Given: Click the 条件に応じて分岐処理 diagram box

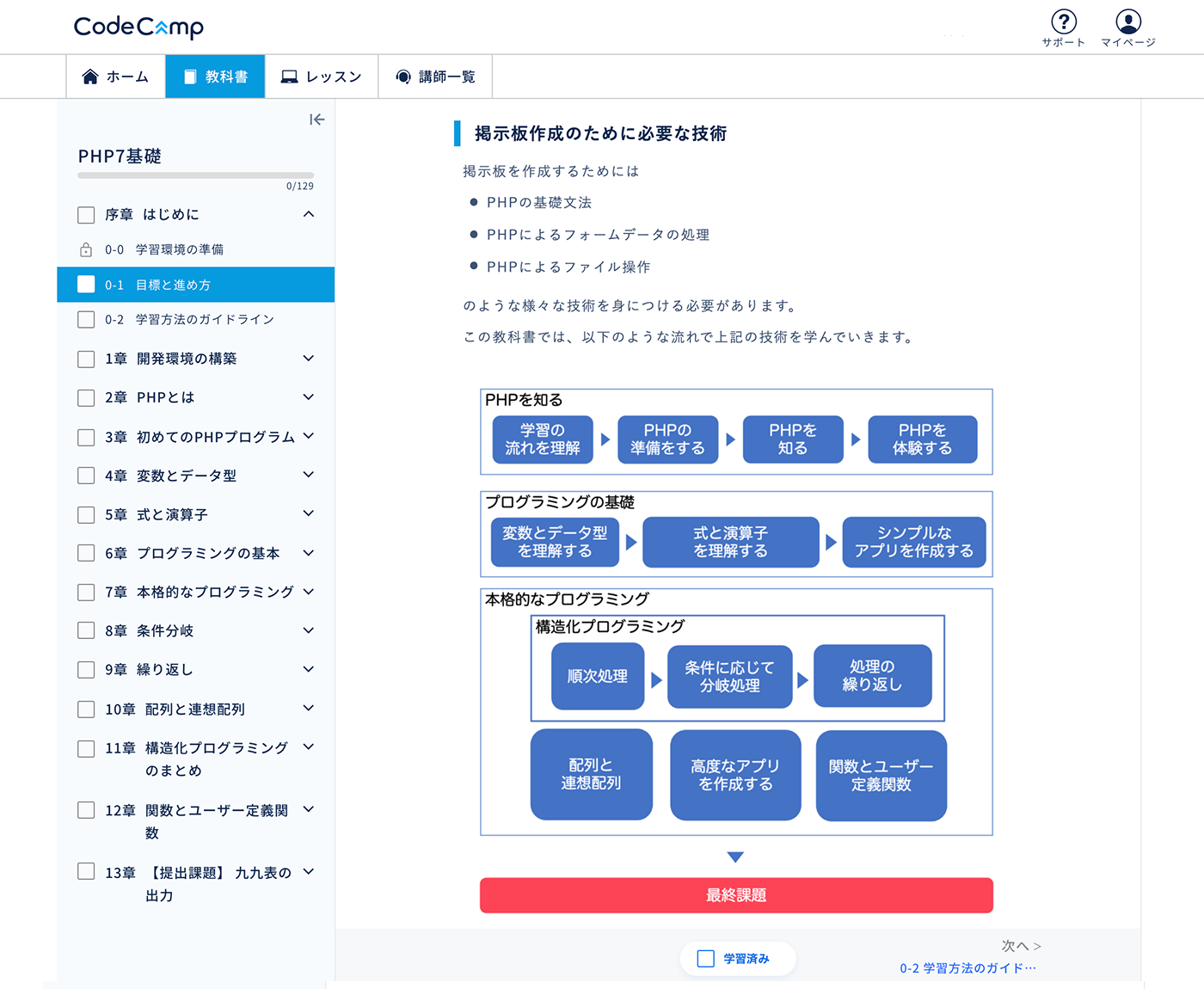Looking at the screenshot, I should pos(729,677).
